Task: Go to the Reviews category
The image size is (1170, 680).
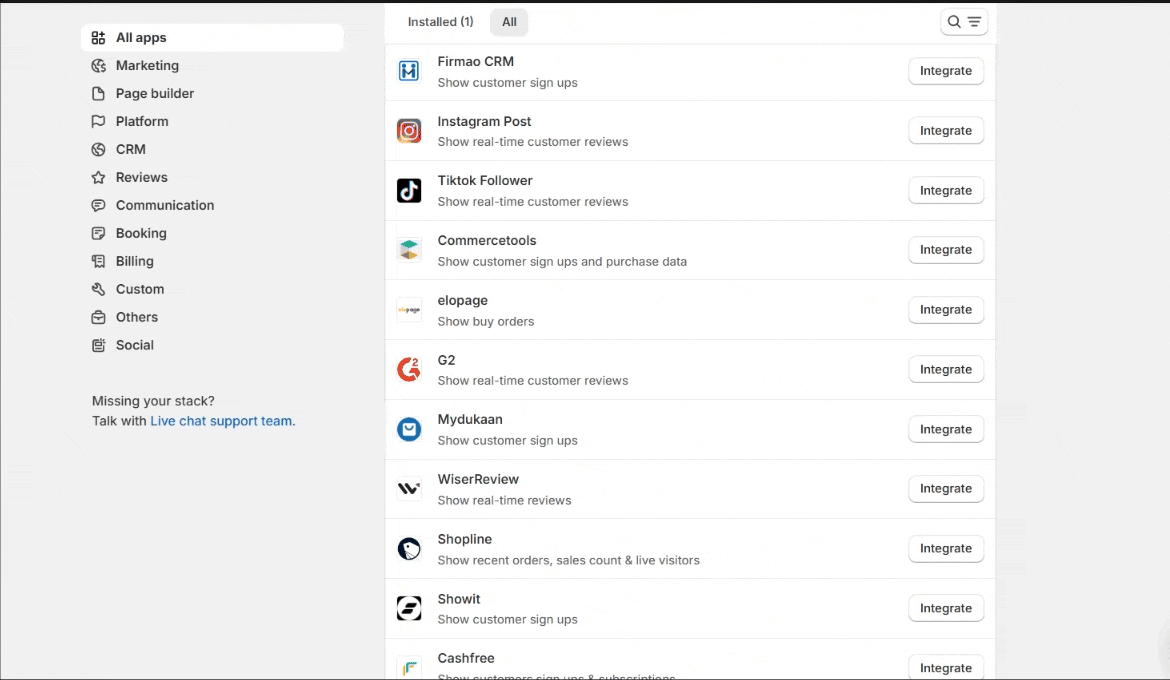Action: click(141, 178)
